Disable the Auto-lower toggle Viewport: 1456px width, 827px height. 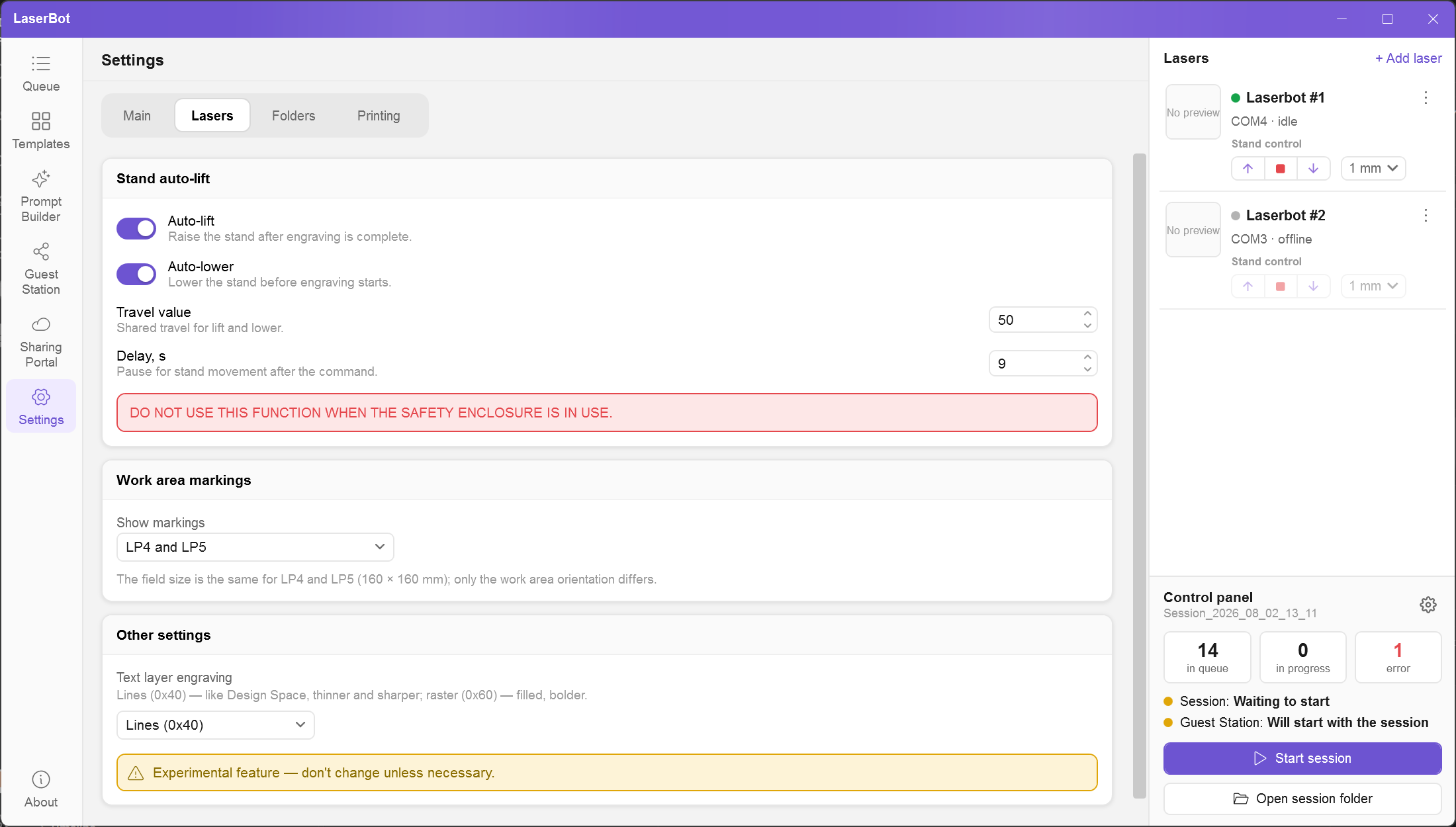136,275
